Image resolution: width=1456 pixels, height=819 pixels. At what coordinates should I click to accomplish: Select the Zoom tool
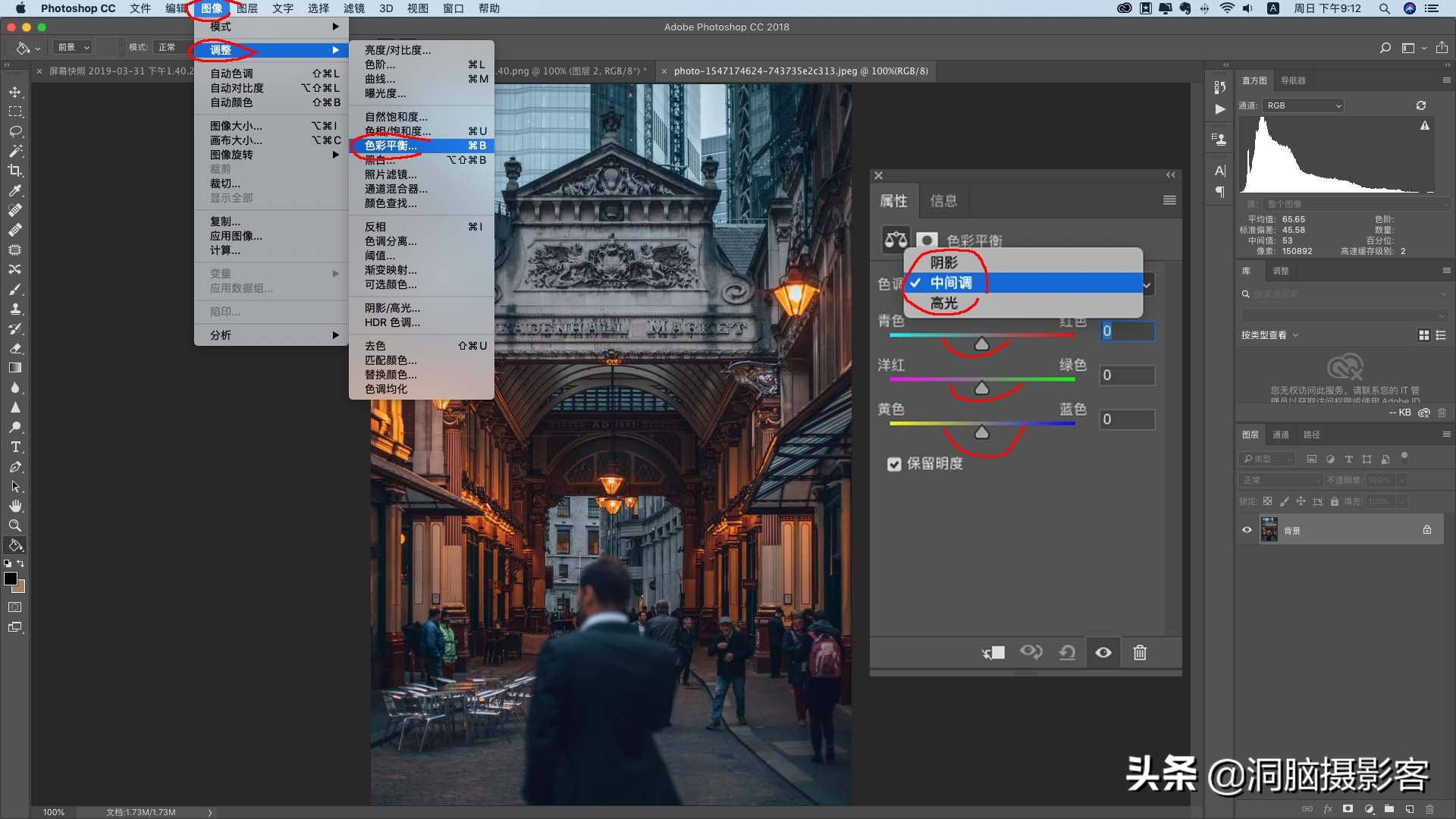pos(15,526)
